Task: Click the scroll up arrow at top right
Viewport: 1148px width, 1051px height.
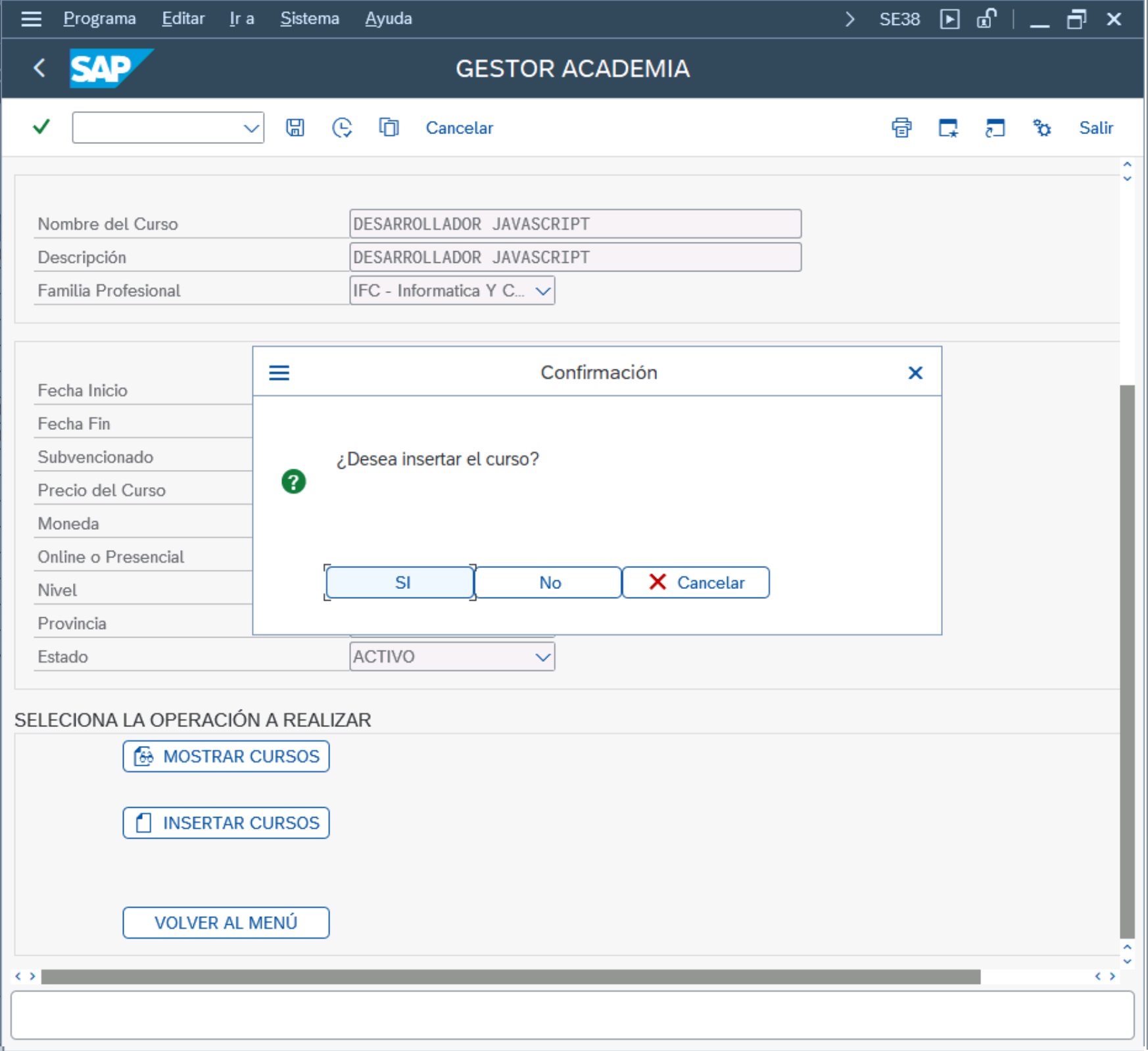Action: pyautogui.click(x=1127, y=164)
